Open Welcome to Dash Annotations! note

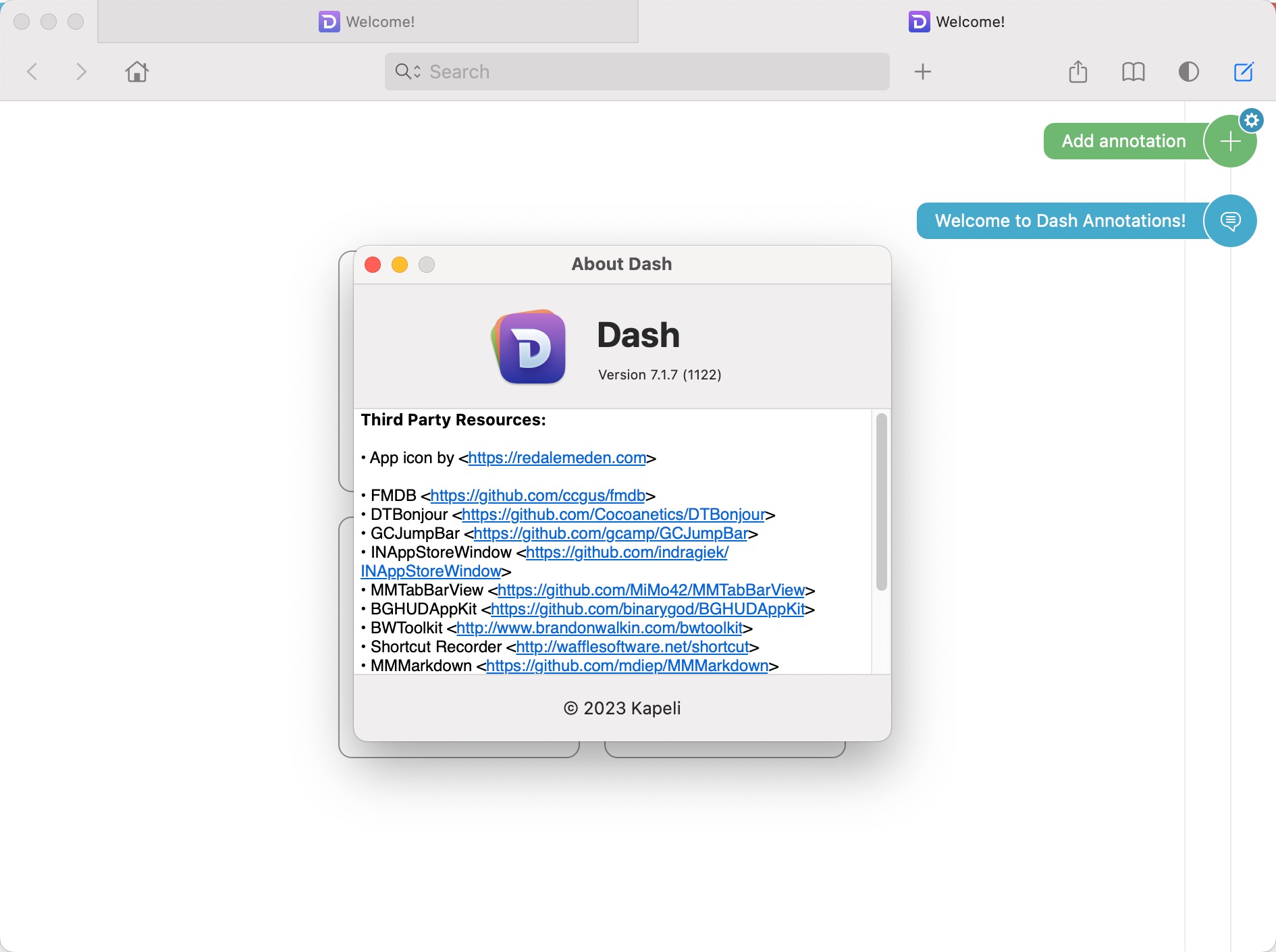(1060, 221)
